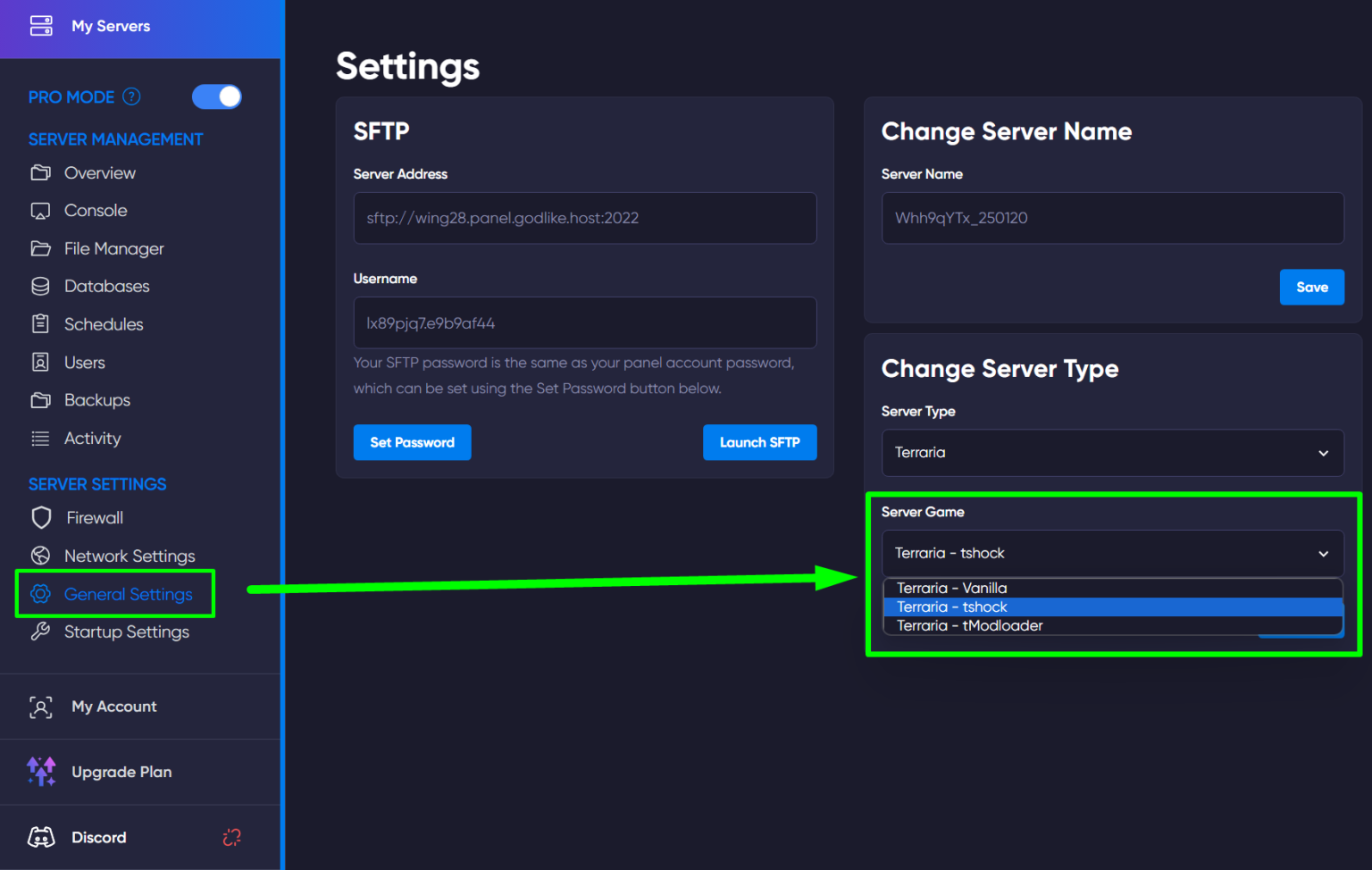Click the Upgrade Plan arrows icon
Screen dimensions: 1372x870
41,772
